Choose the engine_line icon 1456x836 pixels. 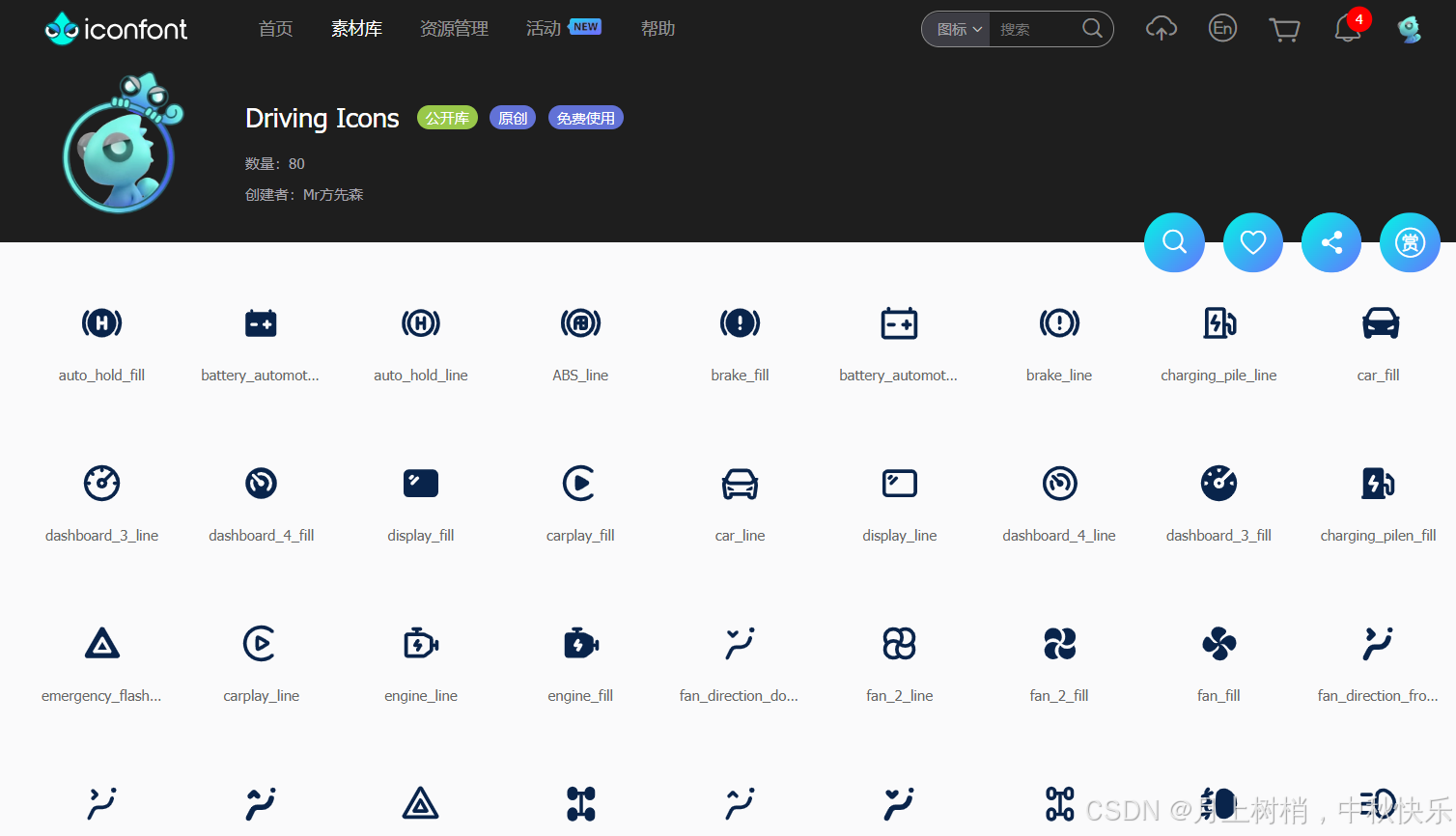click(x=421, y=644)
